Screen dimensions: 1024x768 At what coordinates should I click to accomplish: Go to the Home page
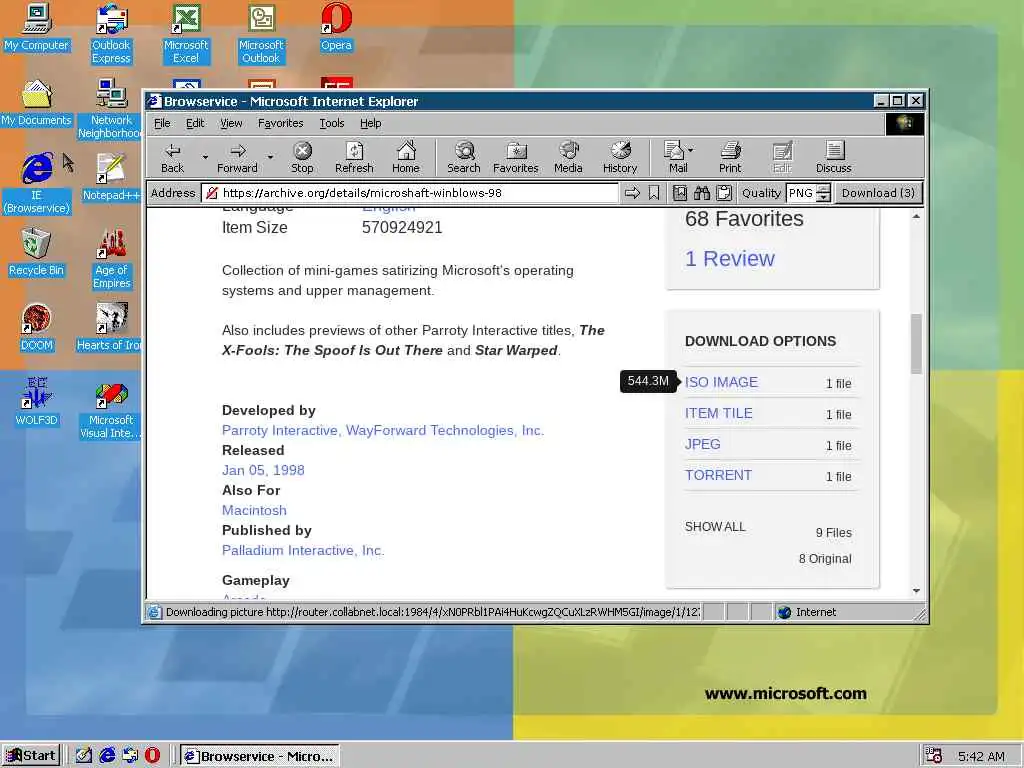tap(406, 158)
